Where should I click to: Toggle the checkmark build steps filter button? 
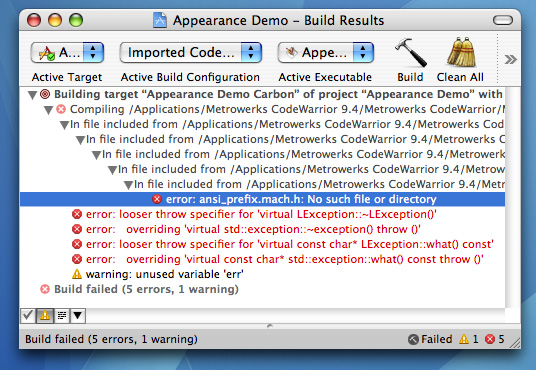[27, 315]
